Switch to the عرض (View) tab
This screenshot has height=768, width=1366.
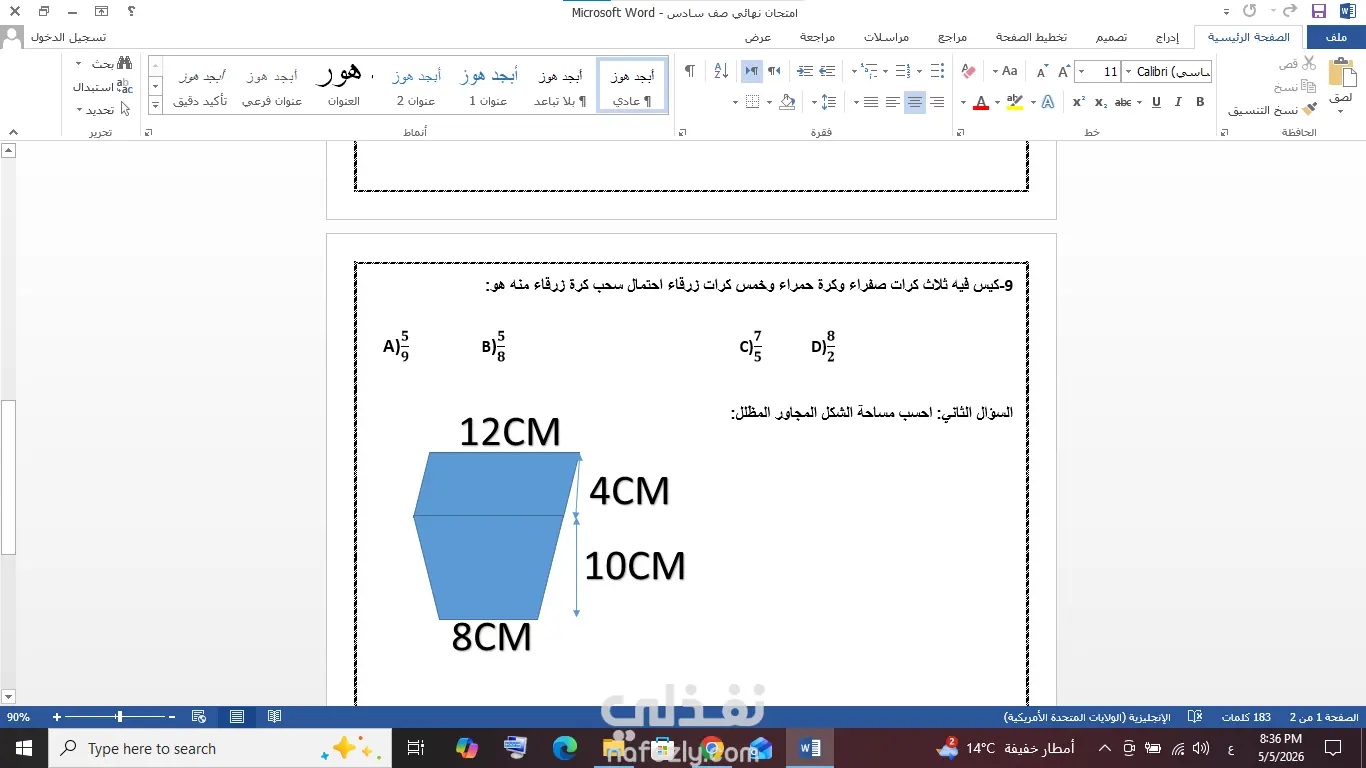pyautogui.click(x=758, y=37)
